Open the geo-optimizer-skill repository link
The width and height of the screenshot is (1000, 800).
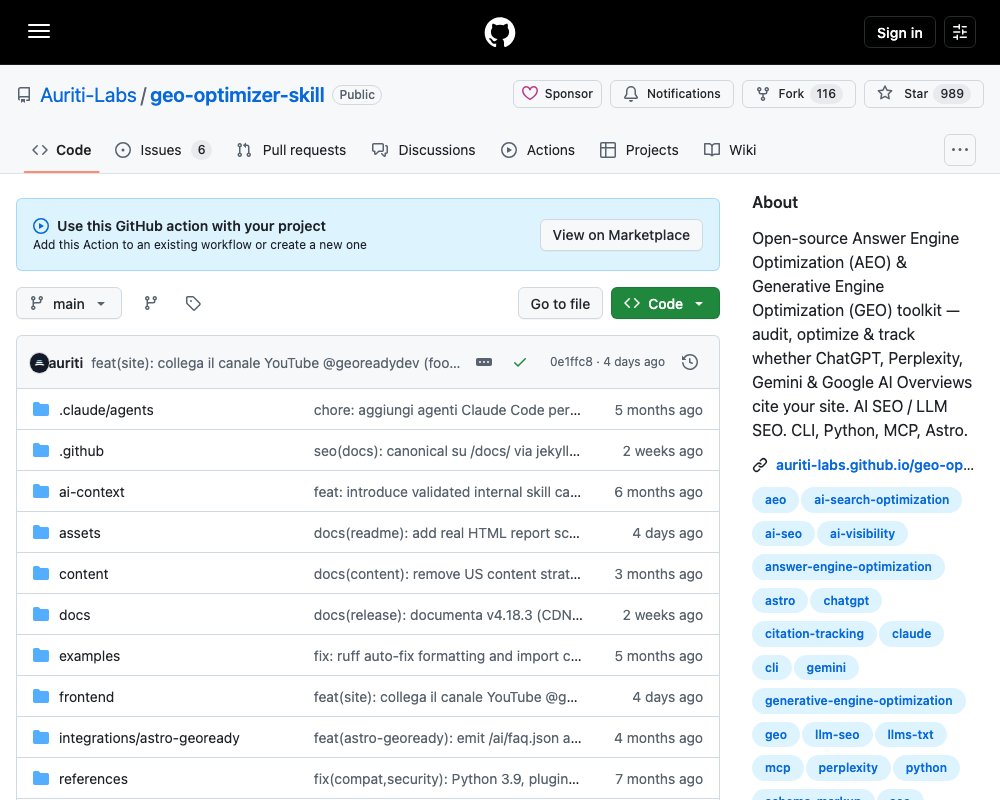pos(237,95)
